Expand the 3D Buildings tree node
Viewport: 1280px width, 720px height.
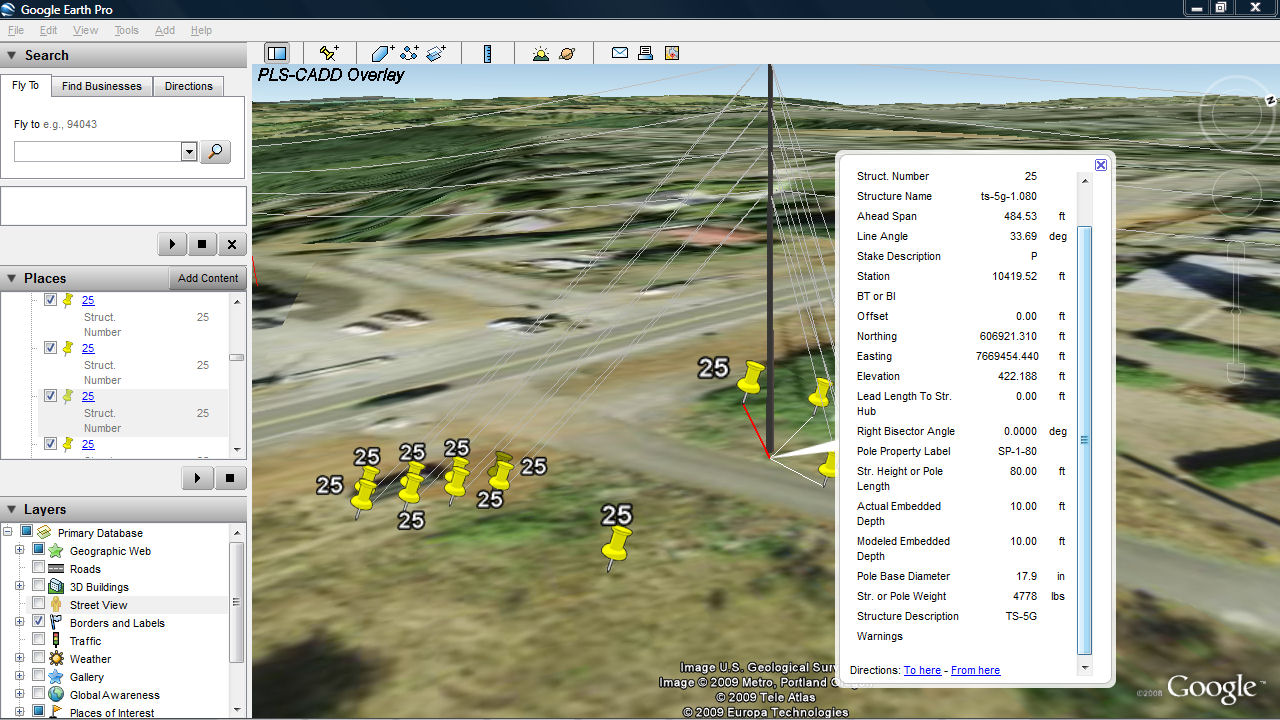[x=19, y=587]
